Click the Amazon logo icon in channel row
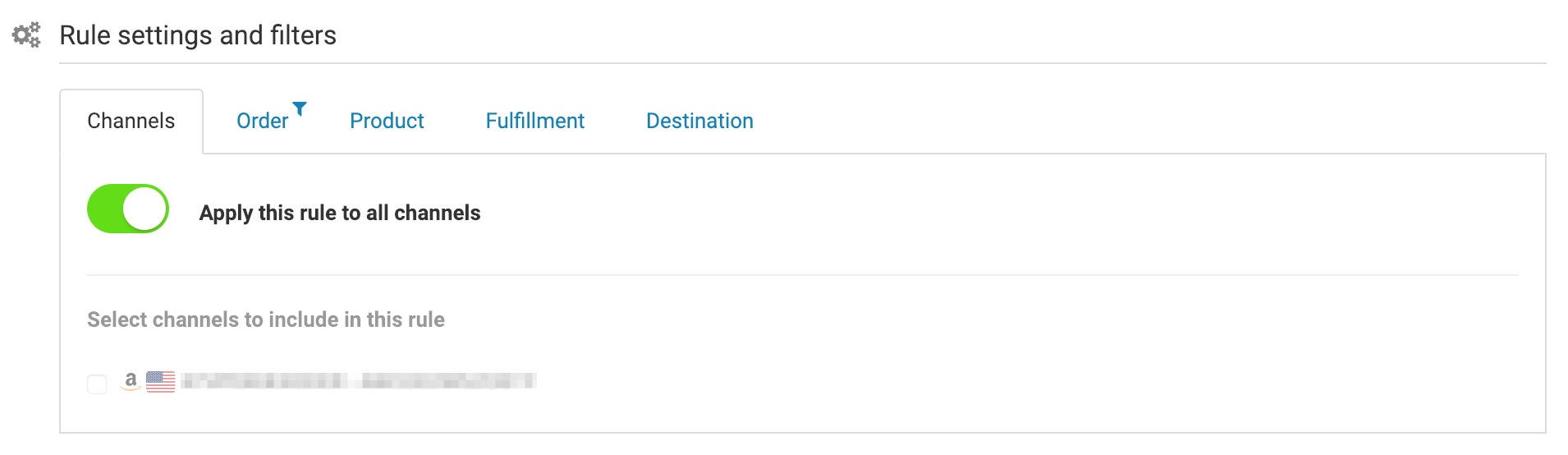The width and height of the screenshot is (1568, 455). [130, 381]
